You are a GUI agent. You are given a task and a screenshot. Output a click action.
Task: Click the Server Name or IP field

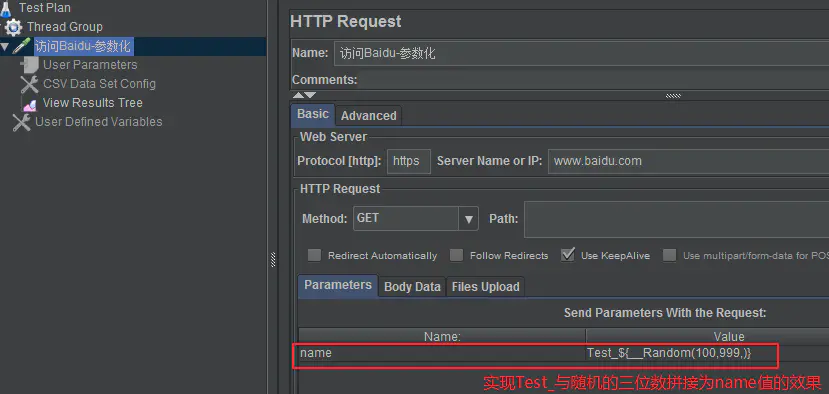[x=688, y=161]
